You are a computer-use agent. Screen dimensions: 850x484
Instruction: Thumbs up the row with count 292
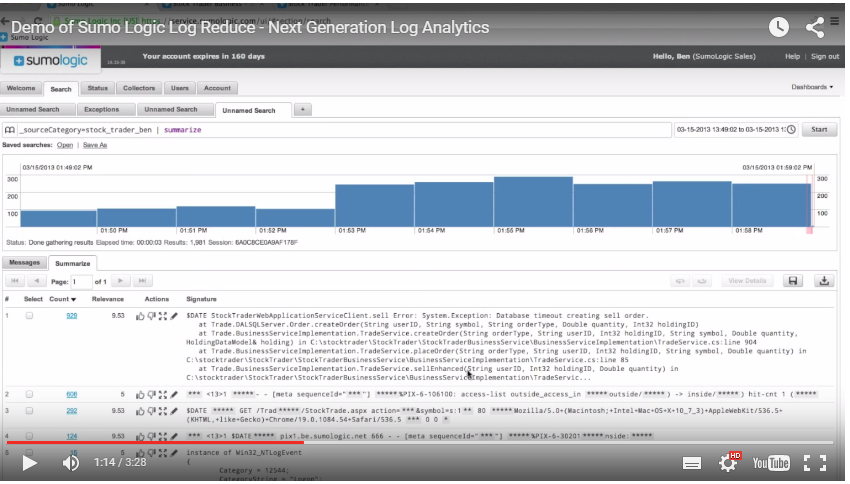point(140,411)
